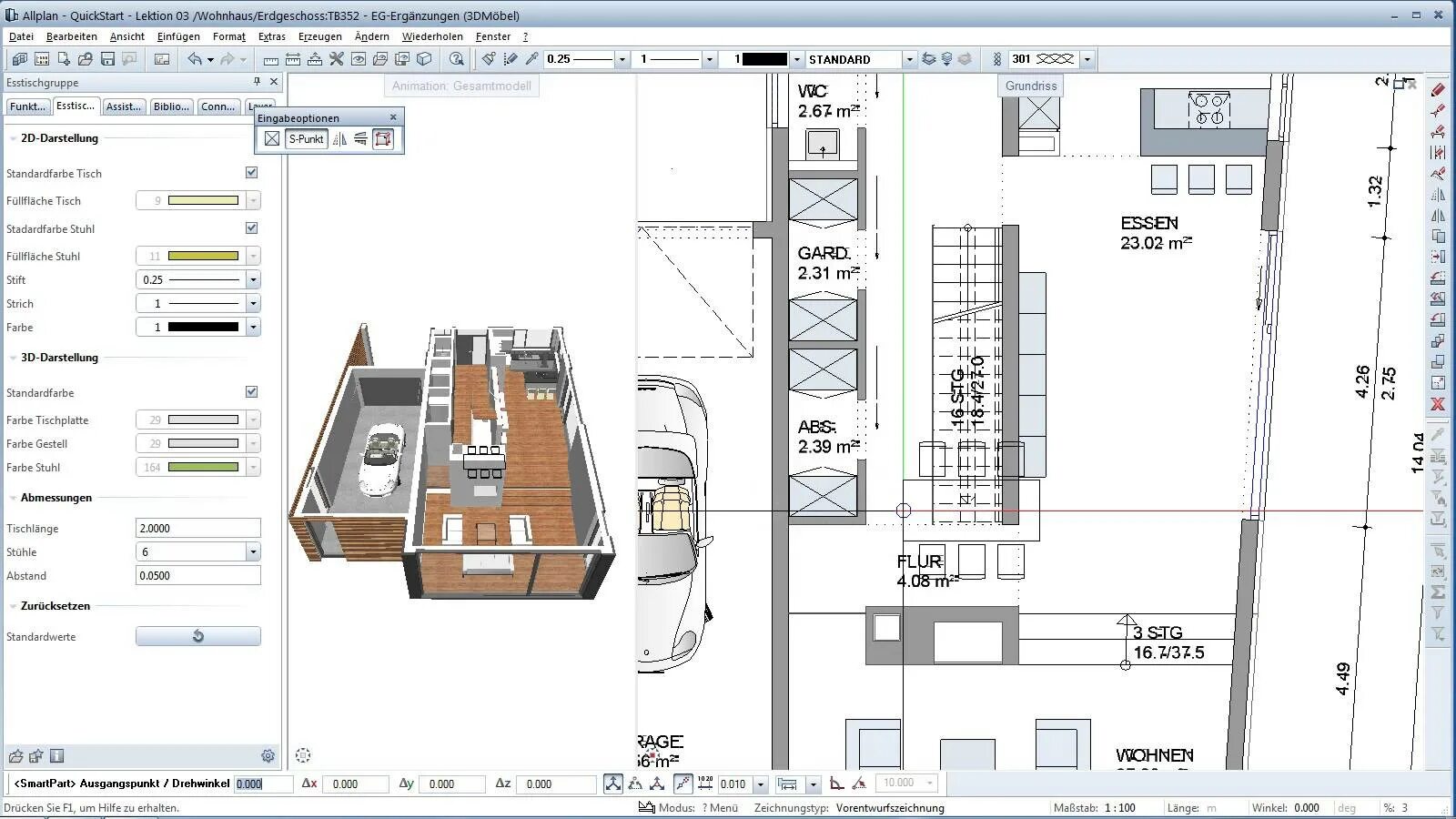Select the S-Punkt button in Eingabeoptionen
The image size is (1456, 819).
click(305, 138)
